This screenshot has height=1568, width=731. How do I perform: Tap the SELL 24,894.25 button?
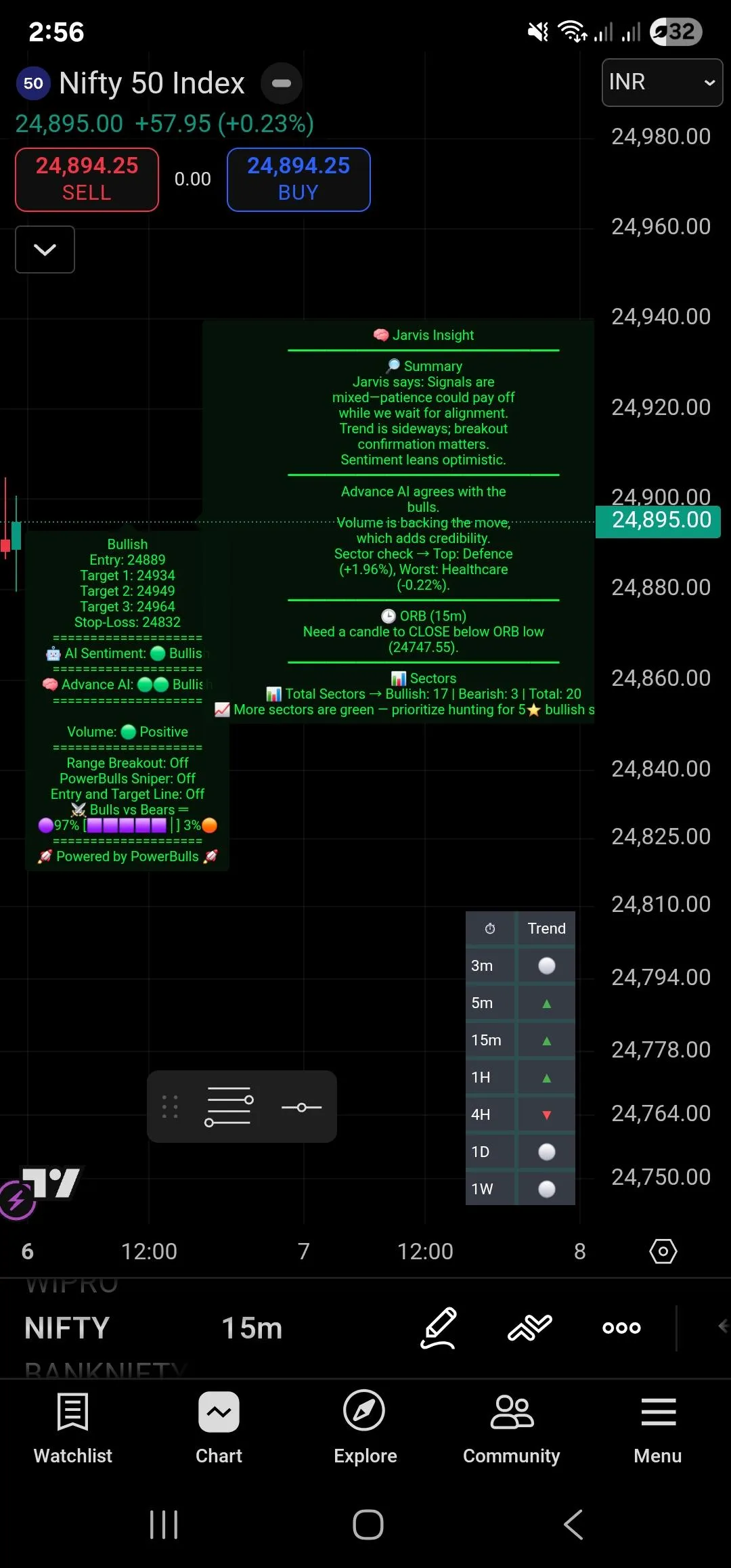(x=87, y=179)
